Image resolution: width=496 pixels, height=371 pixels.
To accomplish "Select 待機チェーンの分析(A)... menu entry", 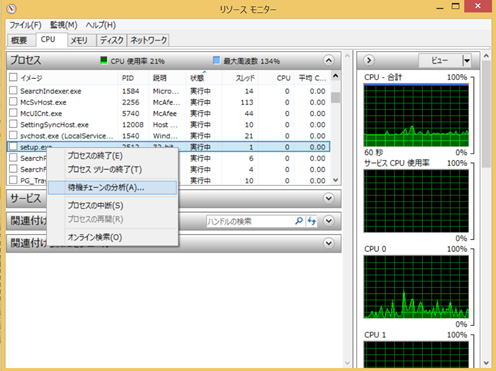I will click(x=112, y=187).
